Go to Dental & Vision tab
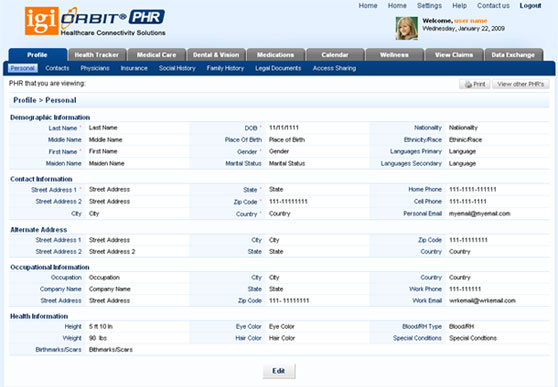The height and width of the screenshot is (387, 558). [216, 55]
